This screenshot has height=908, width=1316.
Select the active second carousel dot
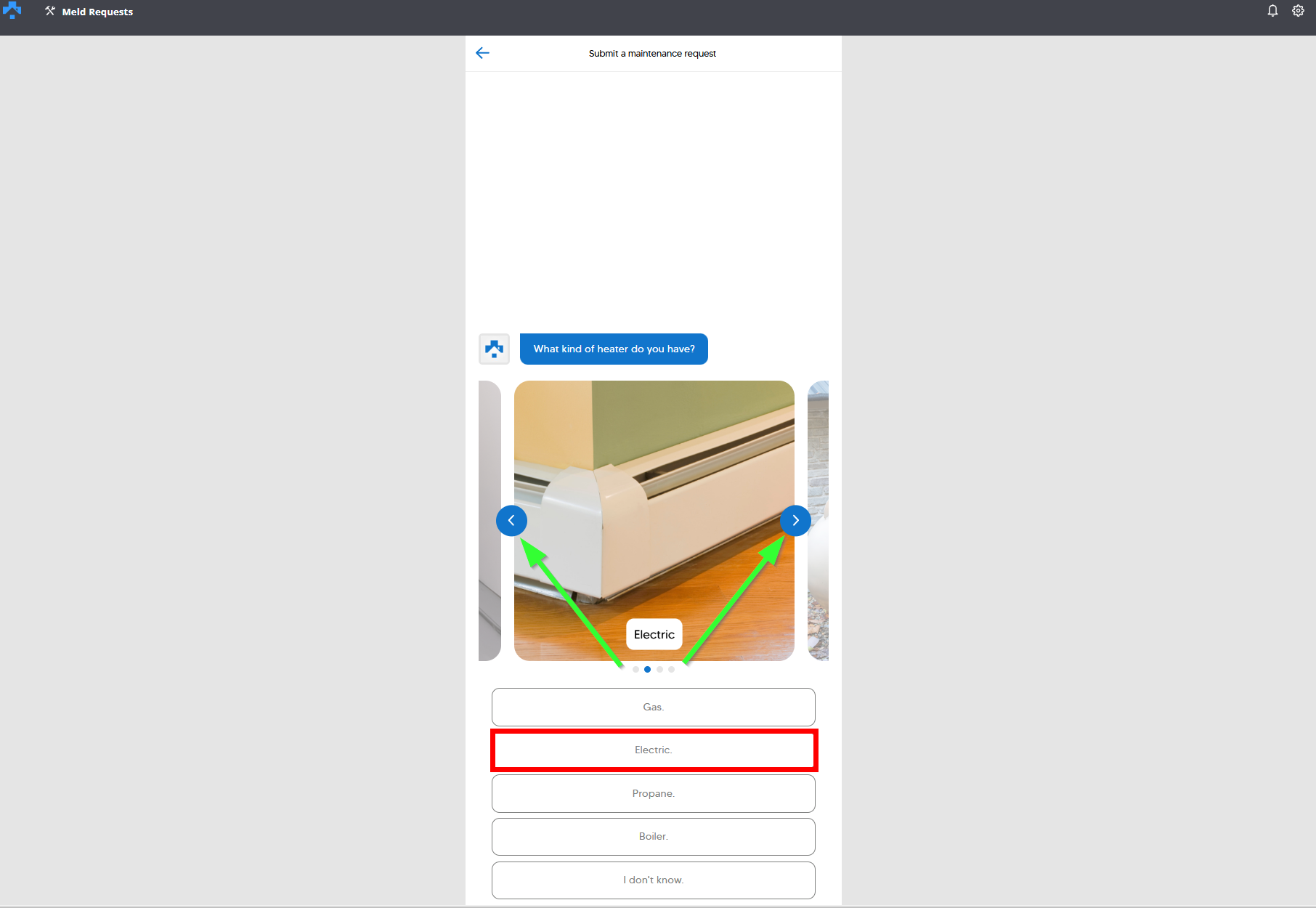pyautogui.click(x=647, y=670)
